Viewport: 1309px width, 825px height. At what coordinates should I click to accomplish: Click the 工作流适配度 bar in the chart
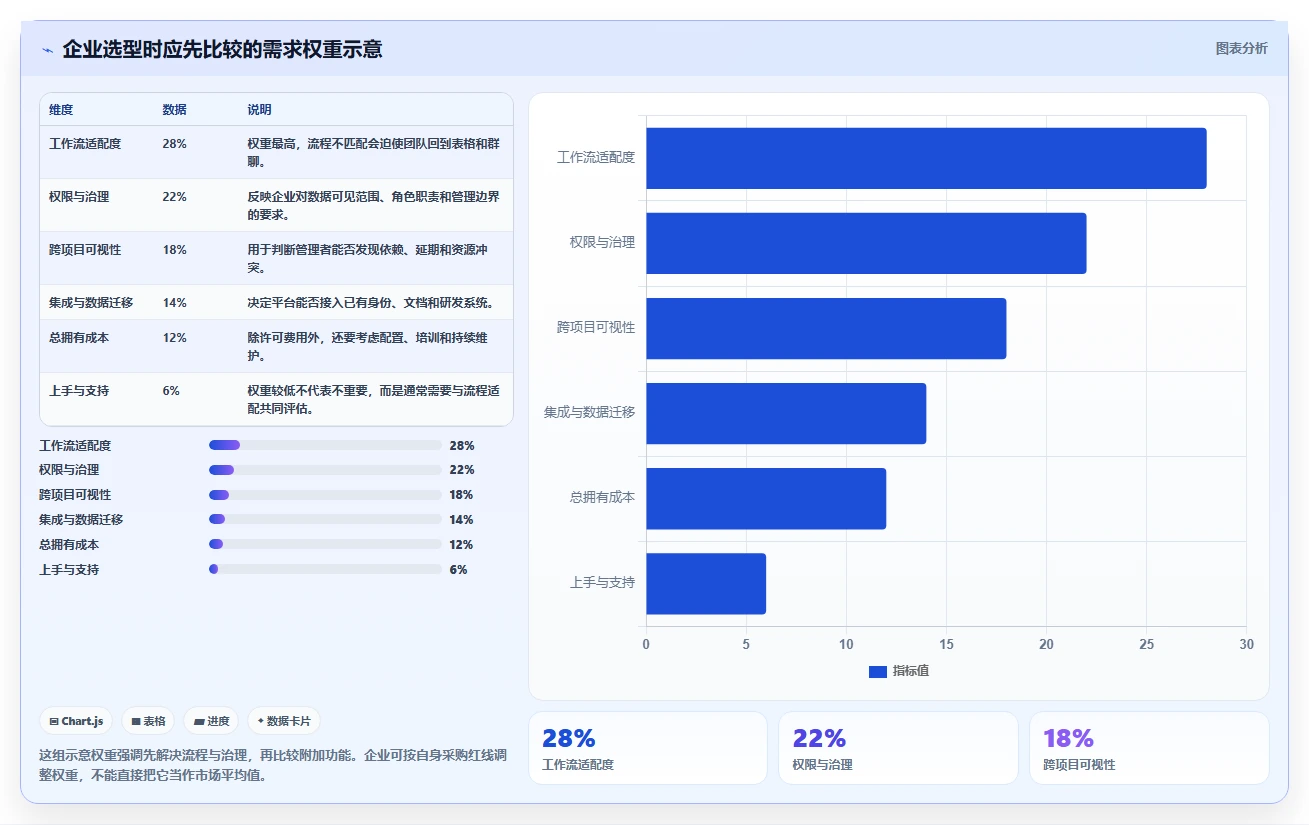point(926,158)
